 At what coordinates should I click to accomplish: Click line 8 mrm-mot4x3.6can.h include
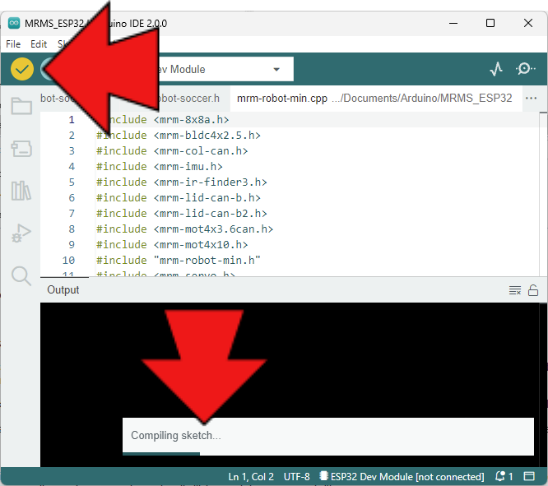point(185,229)
